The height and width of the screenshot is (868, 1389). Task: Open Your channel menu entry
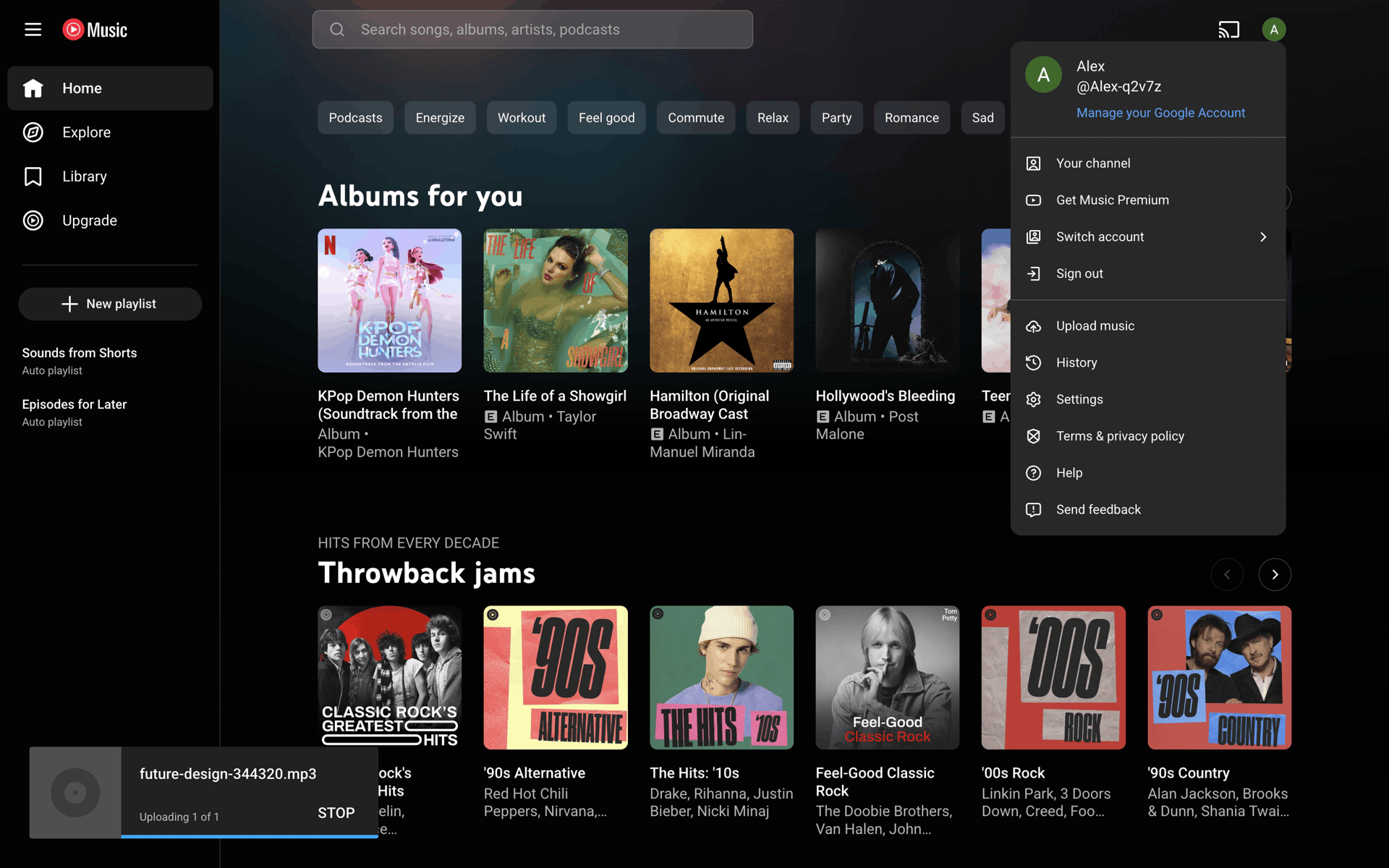tap(1148, 163)
